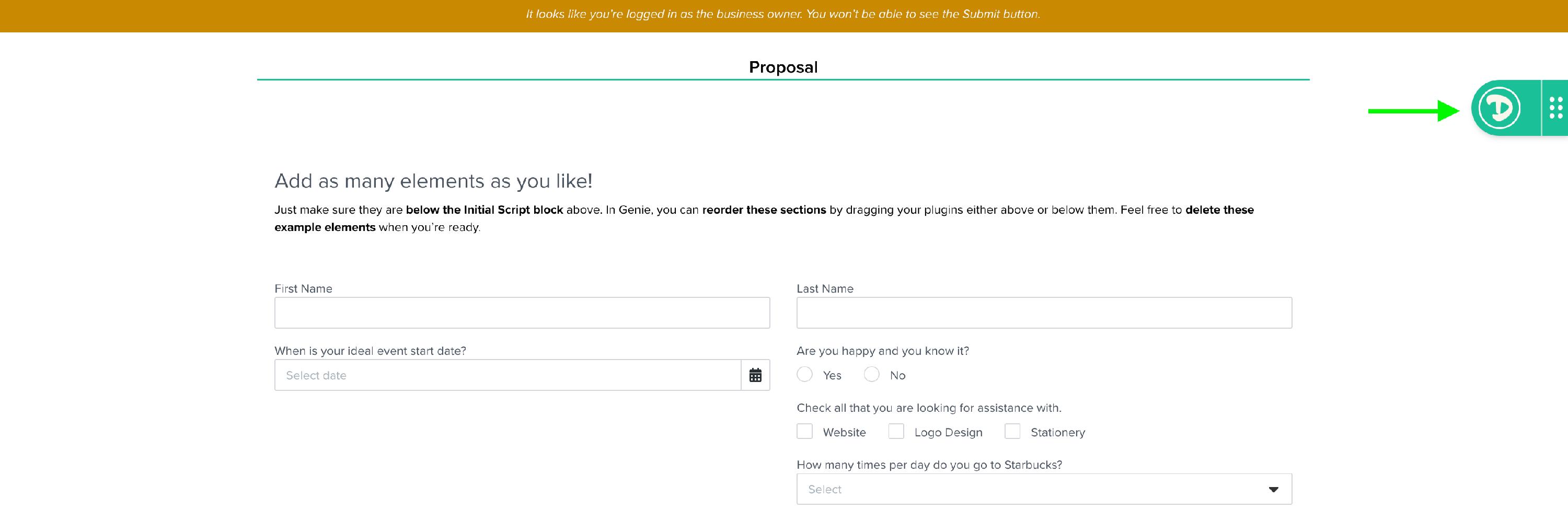Click the Proposal page title
This screenshot has height=521, width=1568.
click(783, 67)
